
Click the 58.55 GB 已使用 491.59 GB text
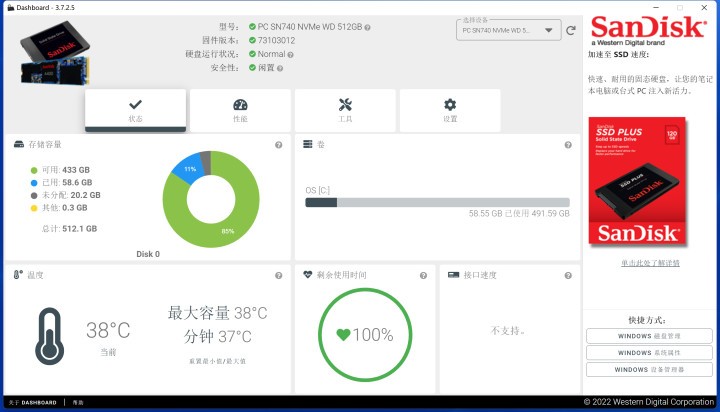pyautogui.click(x=519, y=214)
